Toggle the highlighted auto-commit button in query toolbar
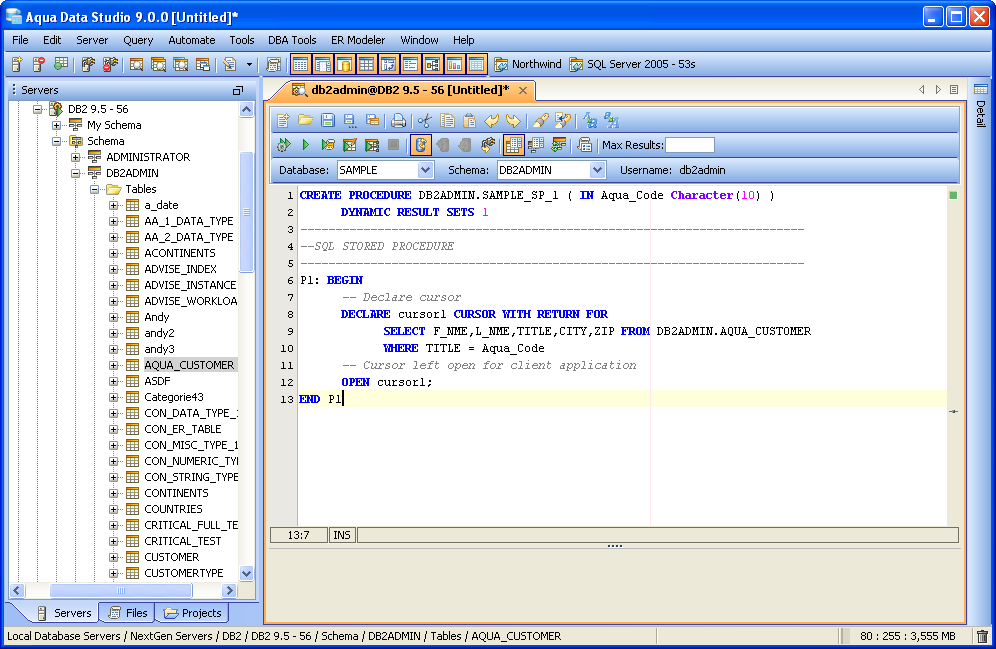996x649 pixels. click(x=421, y=145)
